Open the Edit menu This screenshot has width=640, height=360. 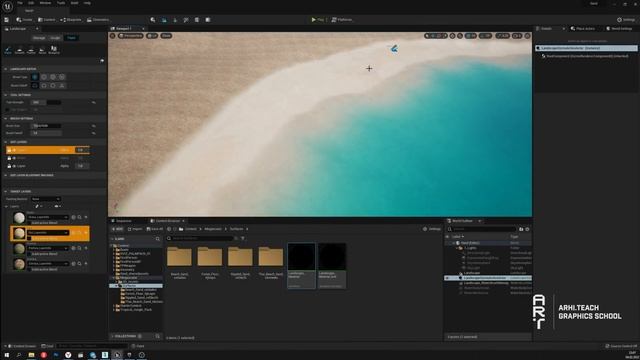pyautogui.click(x=31, y=3)
